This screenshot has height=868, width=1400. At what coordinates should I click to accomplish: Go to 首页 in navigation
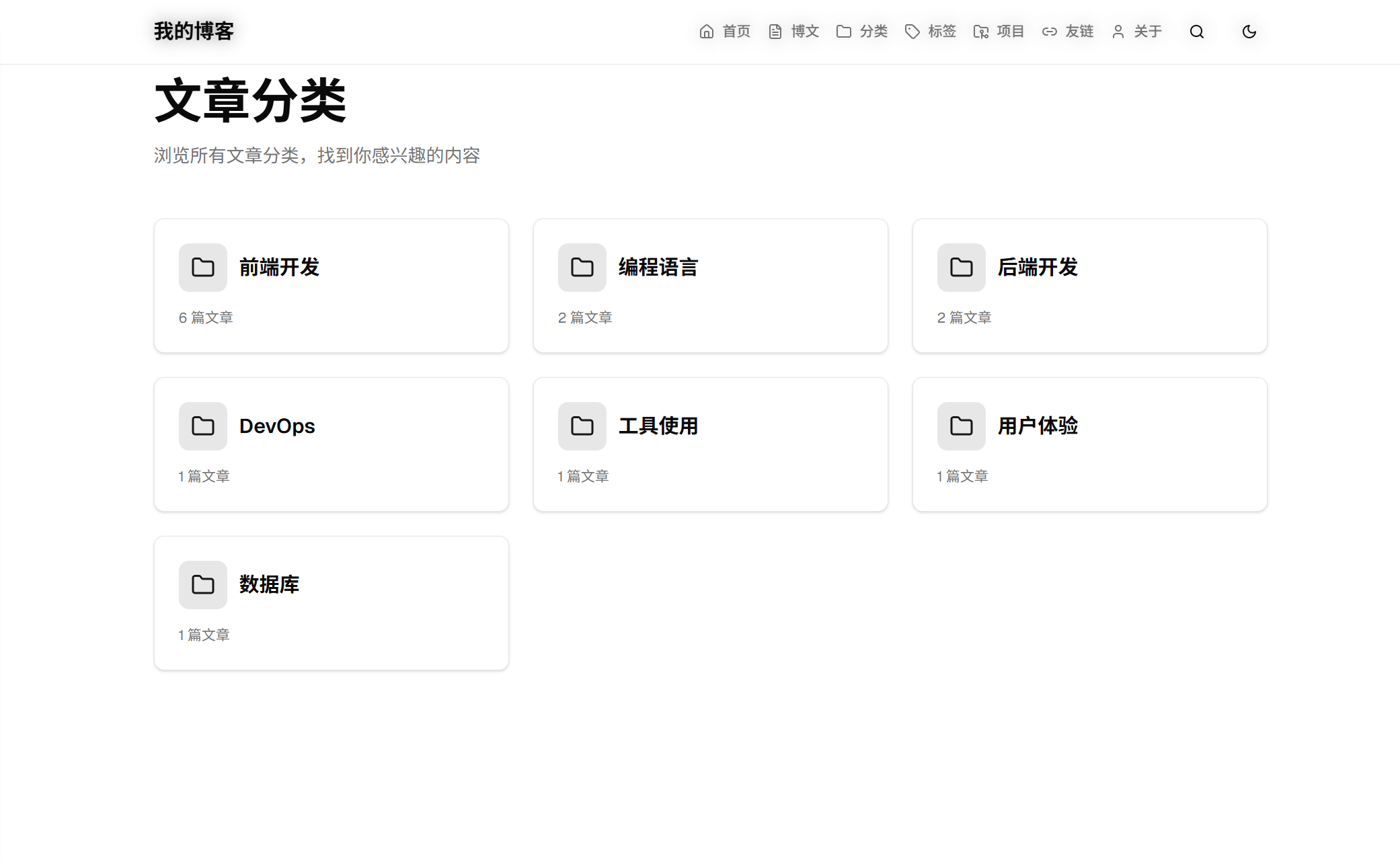pos(725,32)
